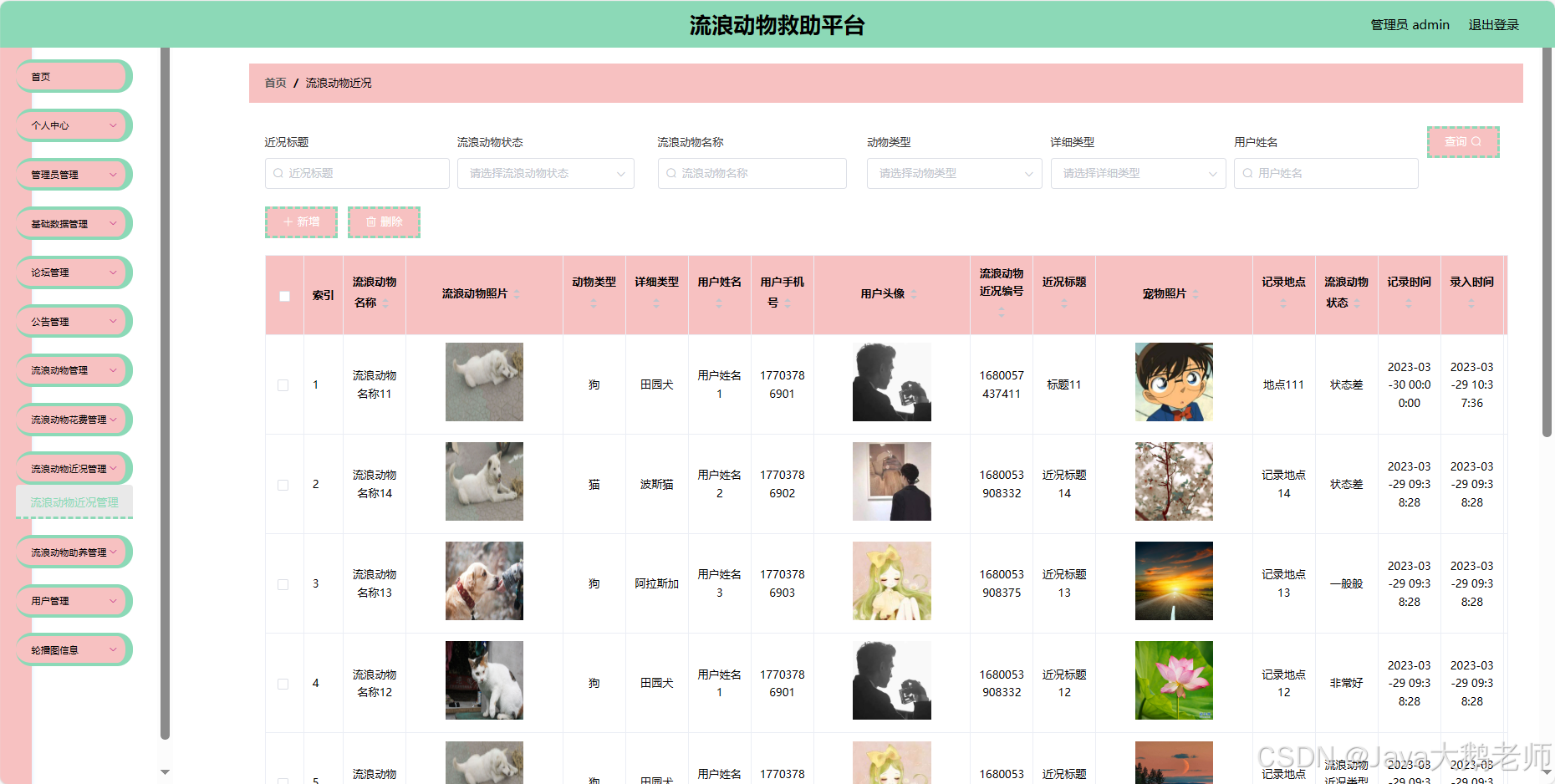Sort by 用户手机号 column sort icon
The height and width of the screenshot is (784, 1555).
[x=788, y=303]
